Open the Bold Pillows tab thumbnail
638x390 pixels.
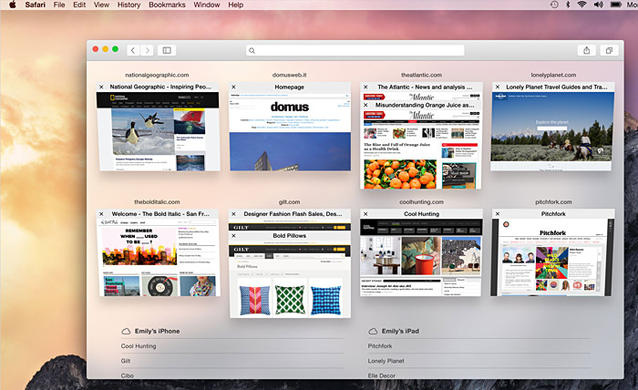[x=290, y=279]
